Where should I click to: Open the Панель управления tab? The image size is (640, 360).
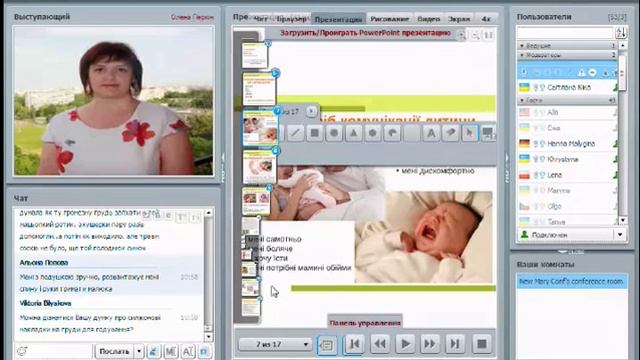click(x=365, y=323)
